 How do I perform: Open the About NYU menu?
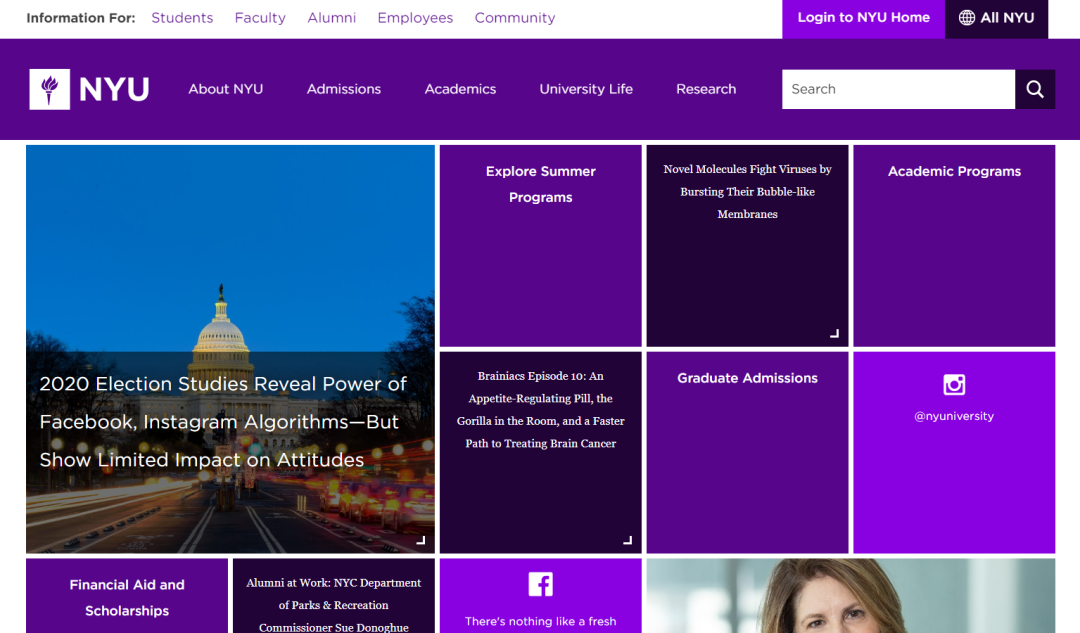click(x=226, y=89)
